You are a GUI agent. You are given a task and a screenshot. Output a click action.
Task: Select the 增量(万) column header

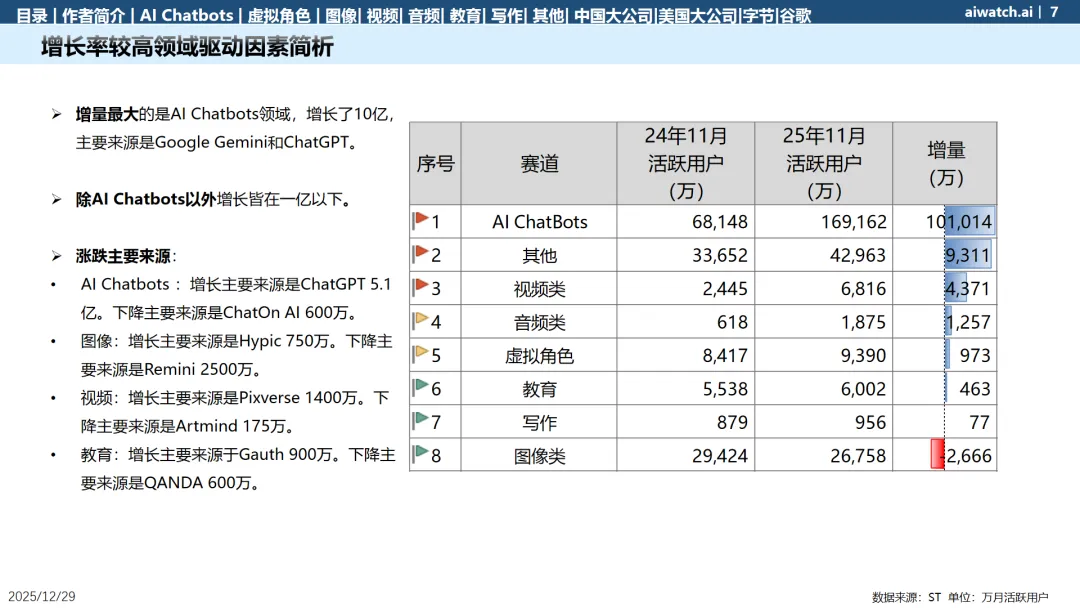pyautogui.click(x=946, y=164)
